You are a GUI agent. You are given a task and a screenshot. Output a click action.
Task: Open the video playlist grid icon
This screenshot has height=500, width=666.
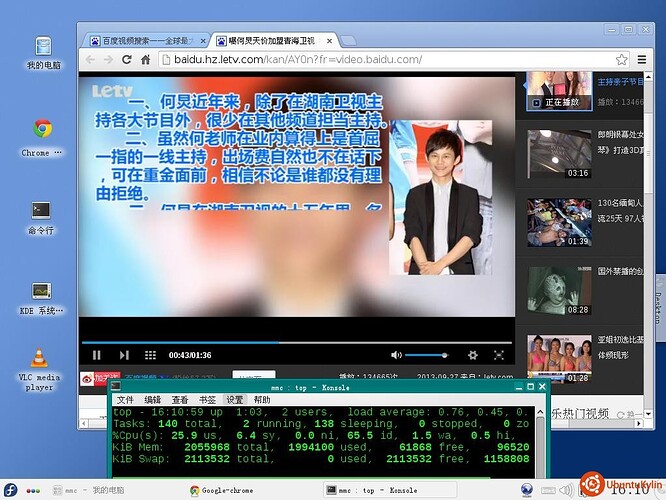coord(150,355)
